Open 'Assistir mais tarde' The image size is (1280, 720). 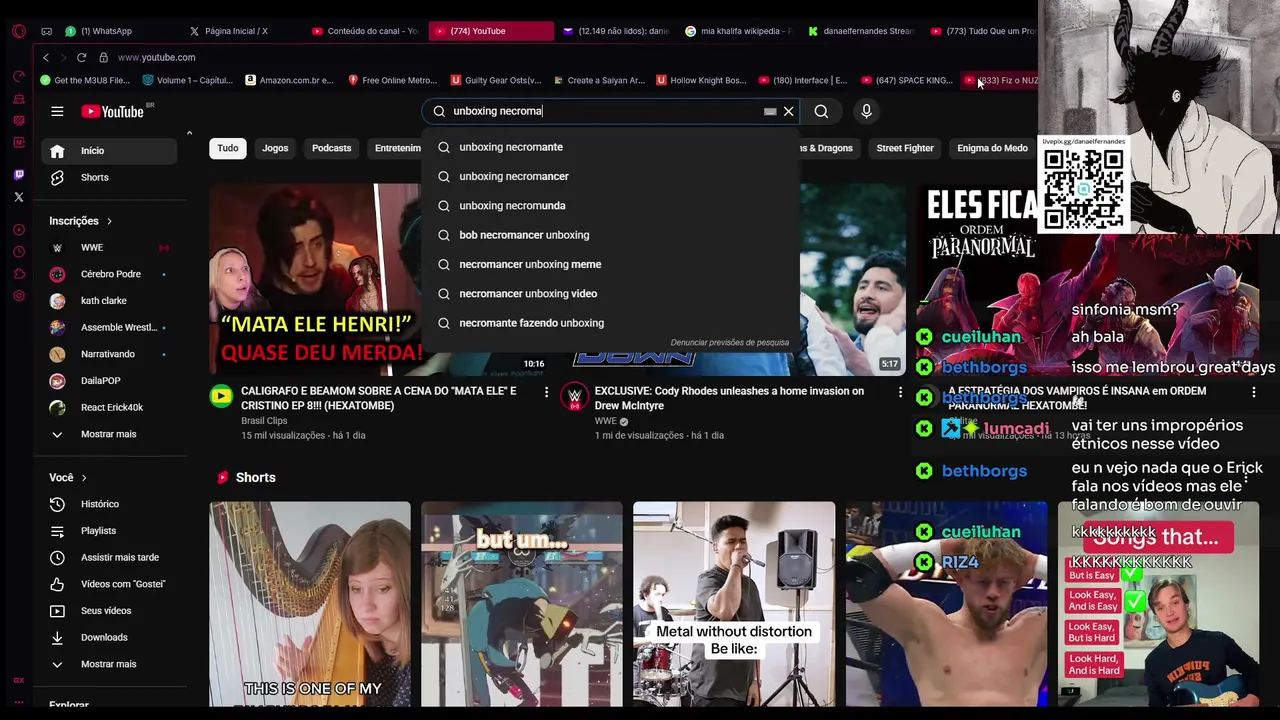[109, 557]
